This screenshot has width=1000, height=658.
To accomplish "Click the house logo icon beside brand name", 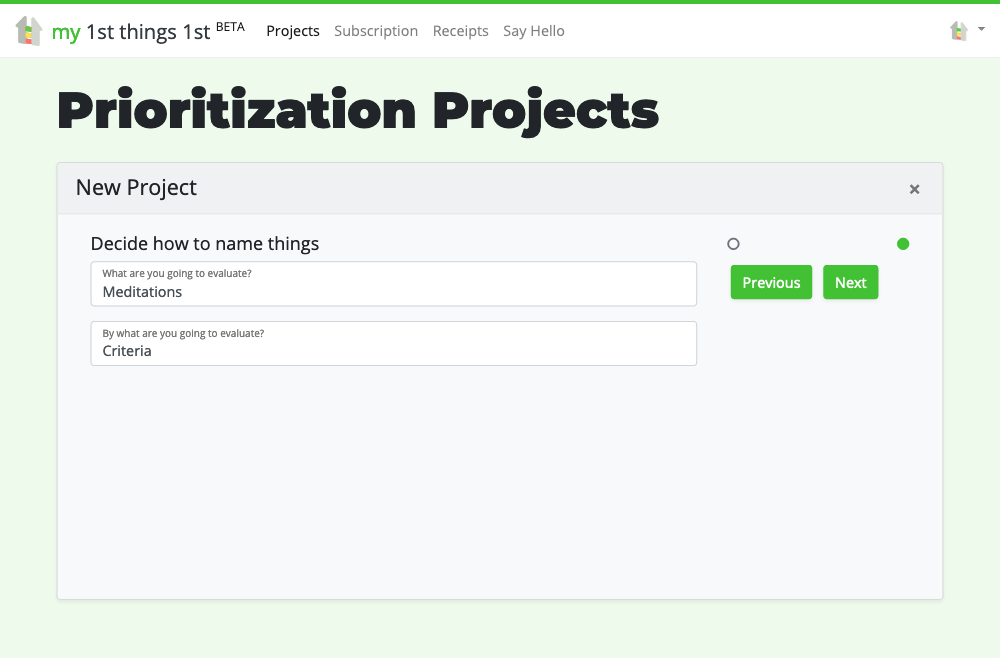I will coord(29,31).
